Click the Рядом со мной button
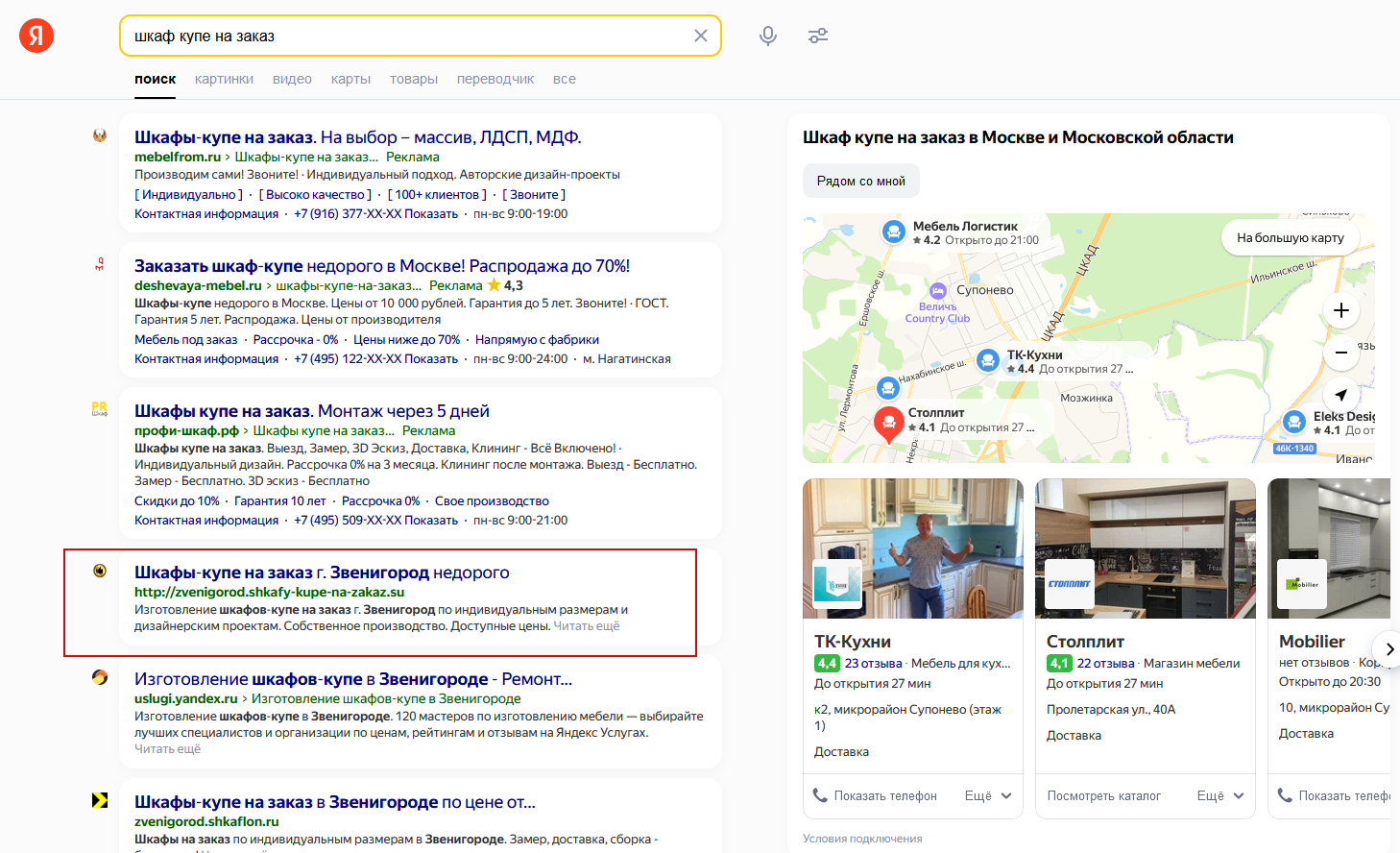The image size is (1400, 853). coord(861,181)
